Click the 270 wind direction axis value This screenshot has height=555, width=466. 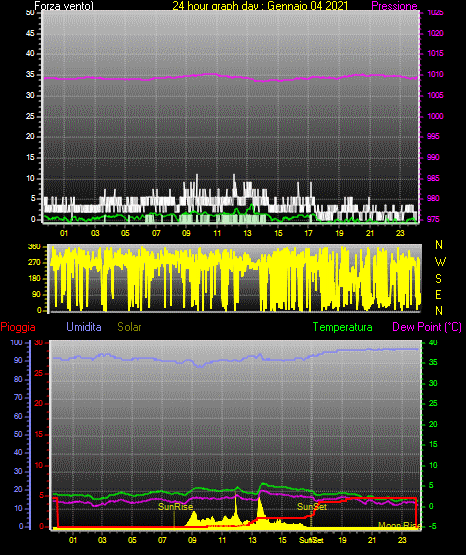(x=34, y=263)
